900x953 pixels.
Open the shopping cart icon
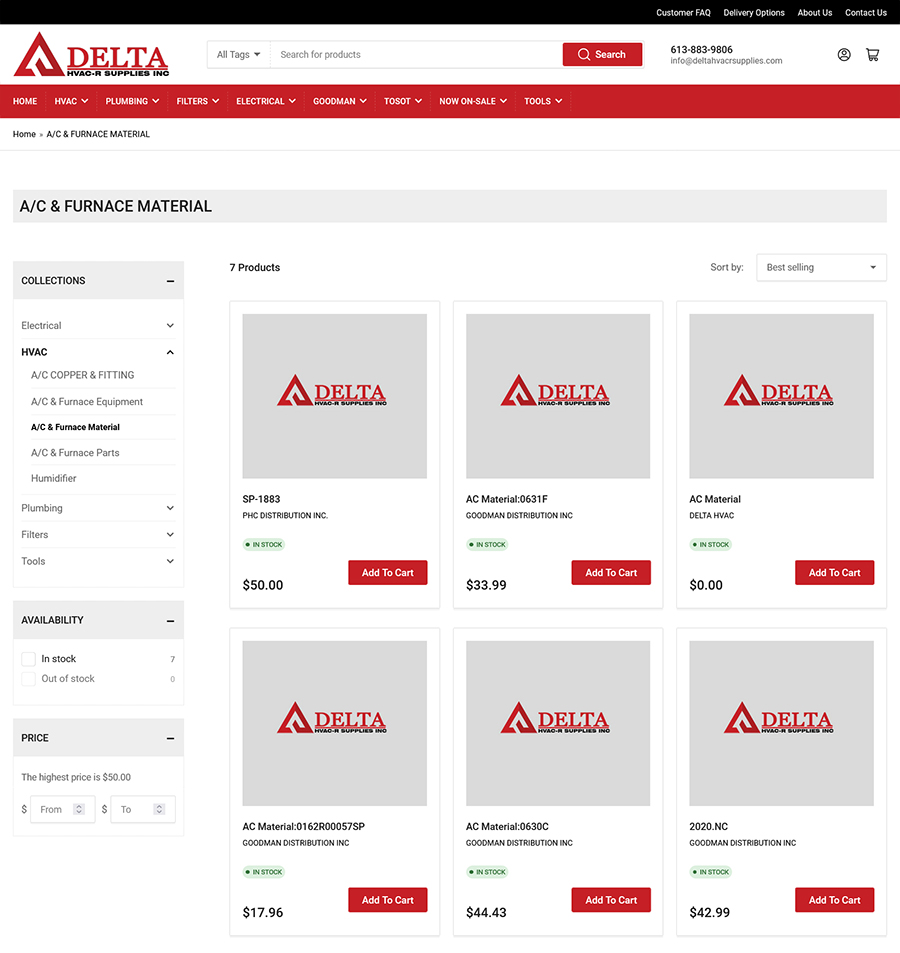(x=872, y=55)
